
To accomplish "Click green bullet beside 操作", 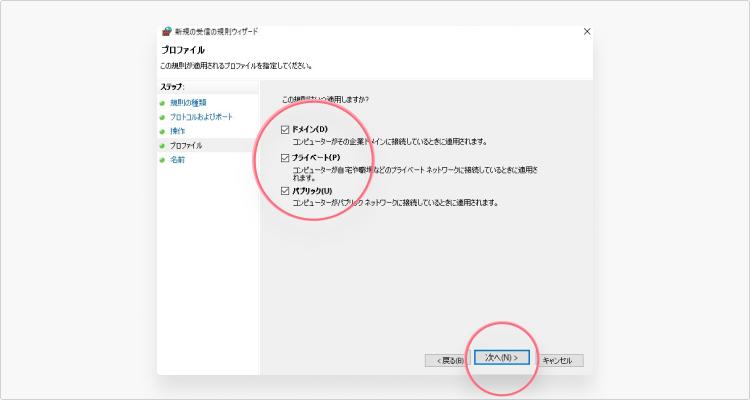I will (163, 132).
